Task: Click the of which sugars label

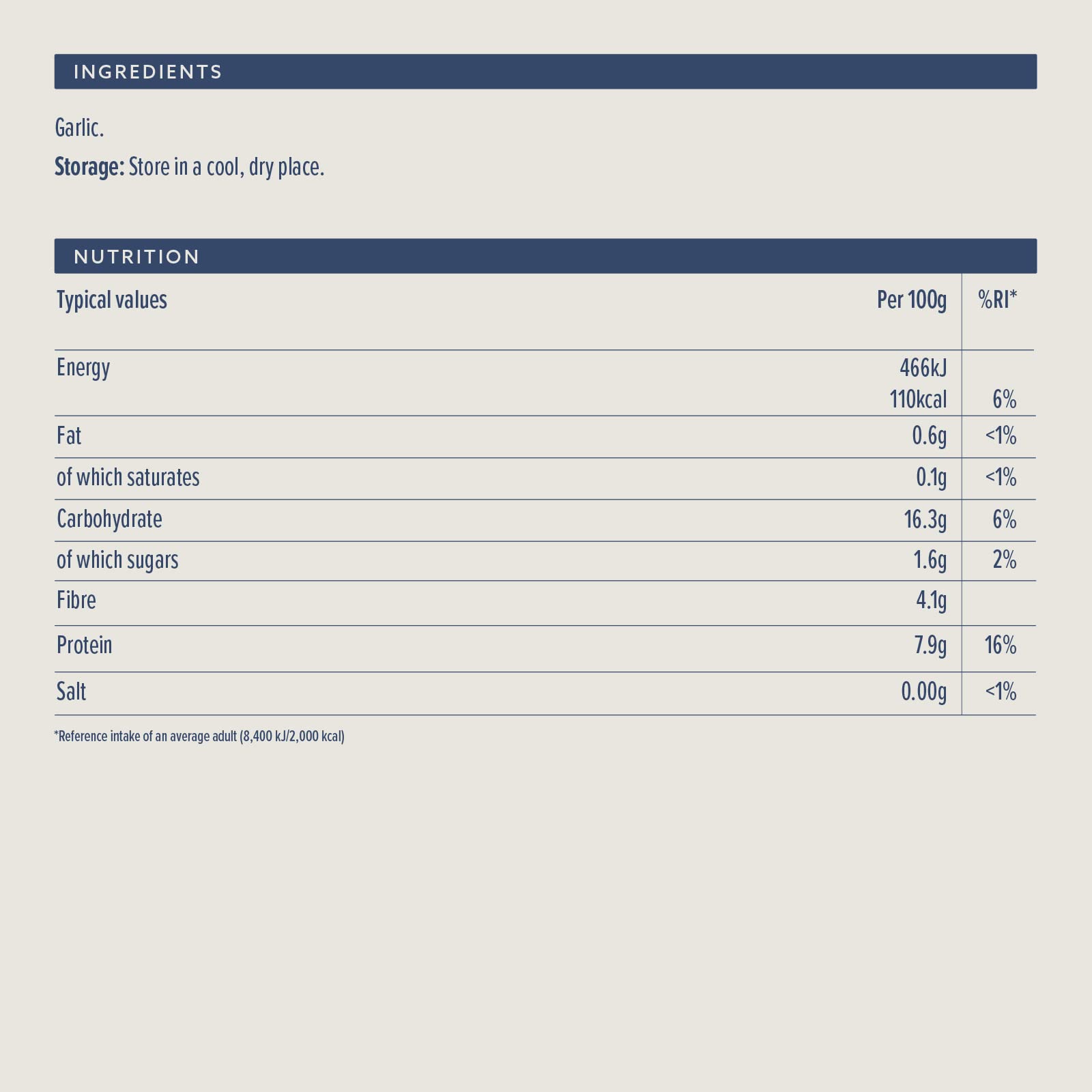Action: coord(117,560)
